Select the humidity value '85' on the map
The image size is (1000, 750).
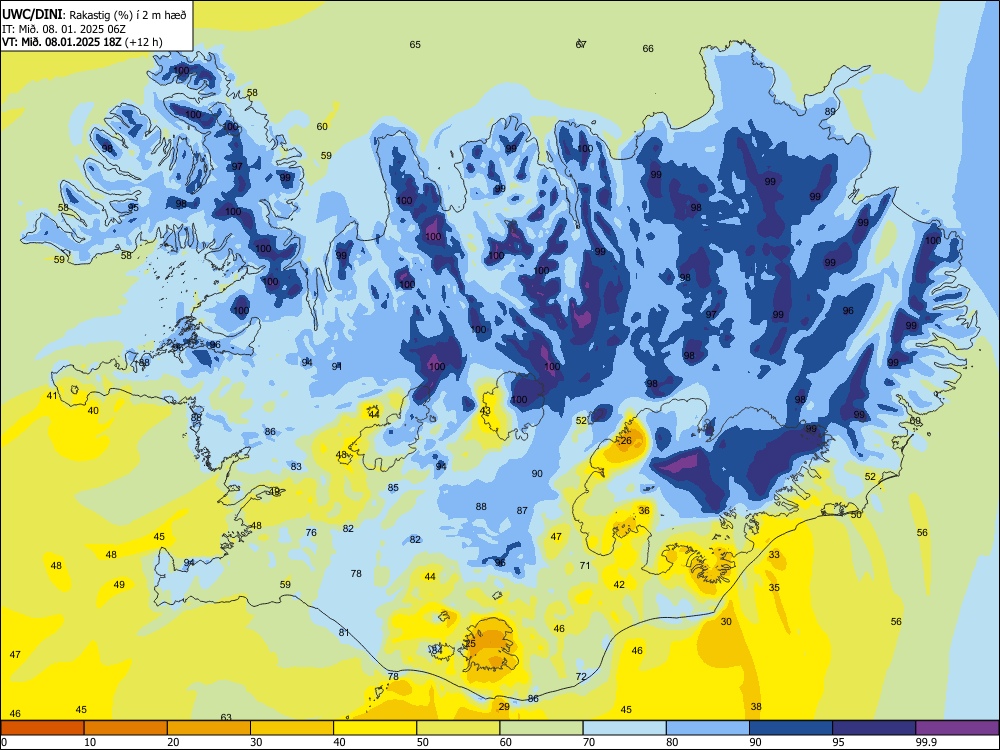point(393,488)
